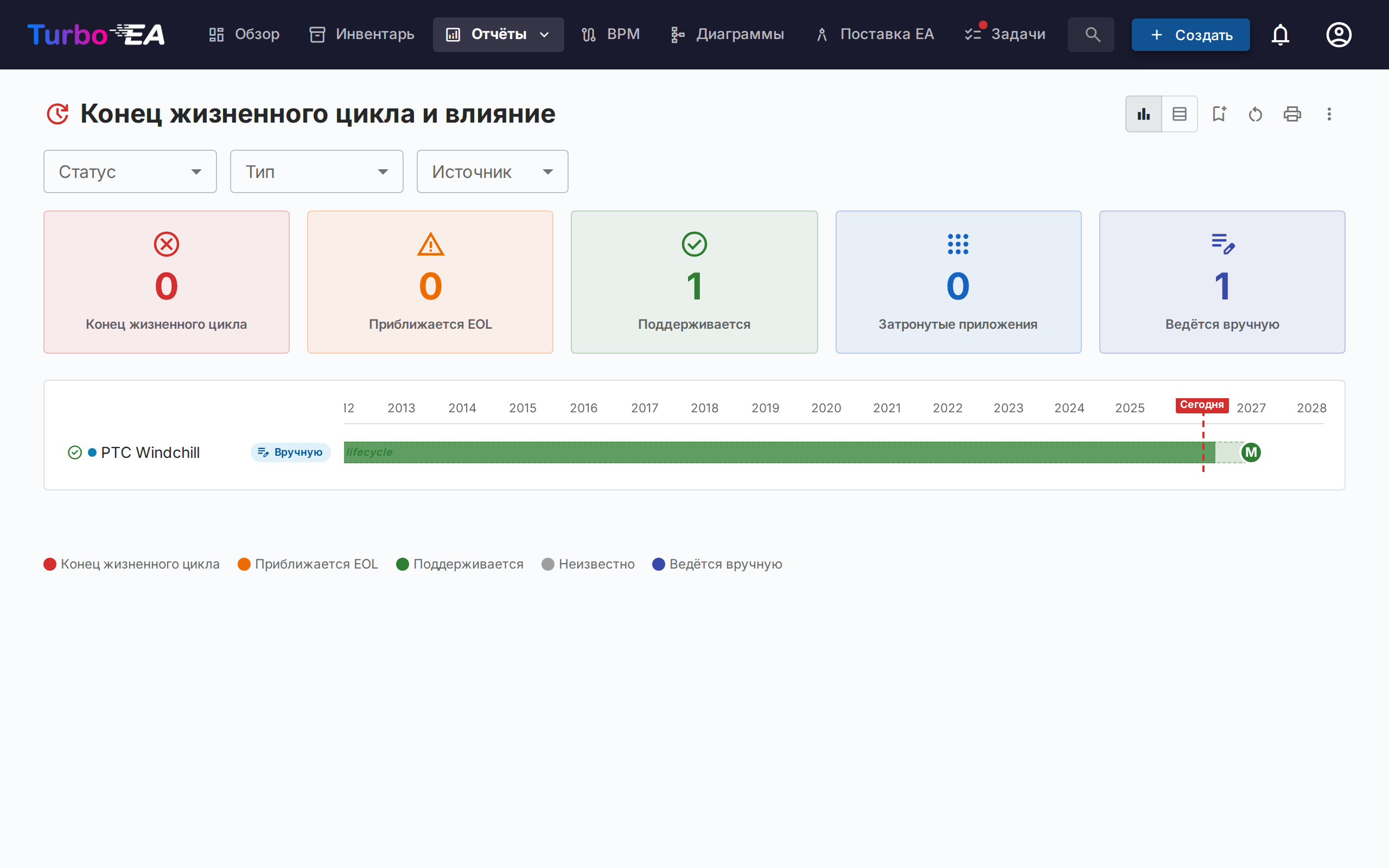Click the Сегодня marker on the timeline
The width and height of the screenshot is (1389, 868).
[x=1202, y=405]
